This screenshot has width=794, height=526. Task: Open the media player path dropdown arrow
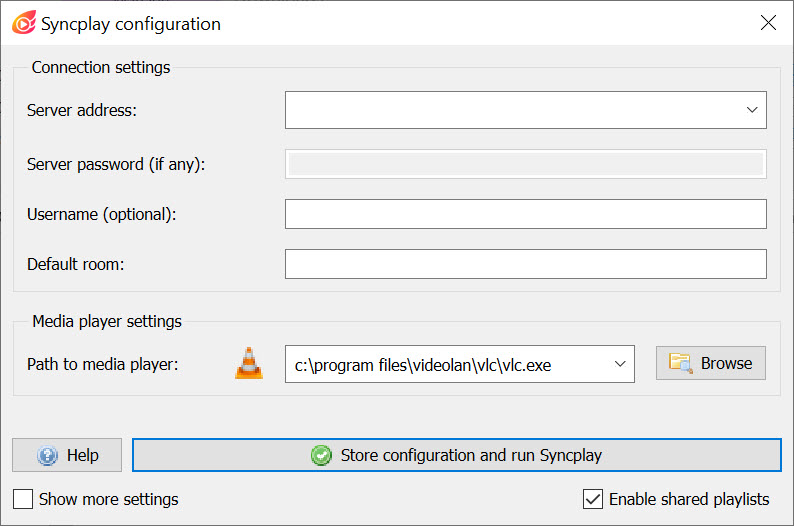[x=620, y=364]
